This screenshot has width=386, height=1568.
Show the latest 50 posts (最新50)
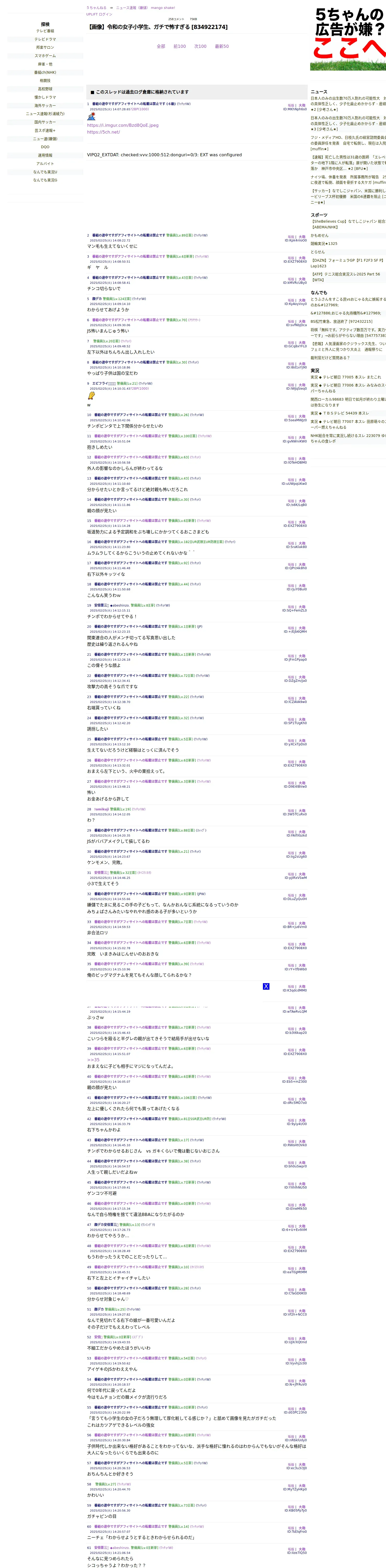222,46
